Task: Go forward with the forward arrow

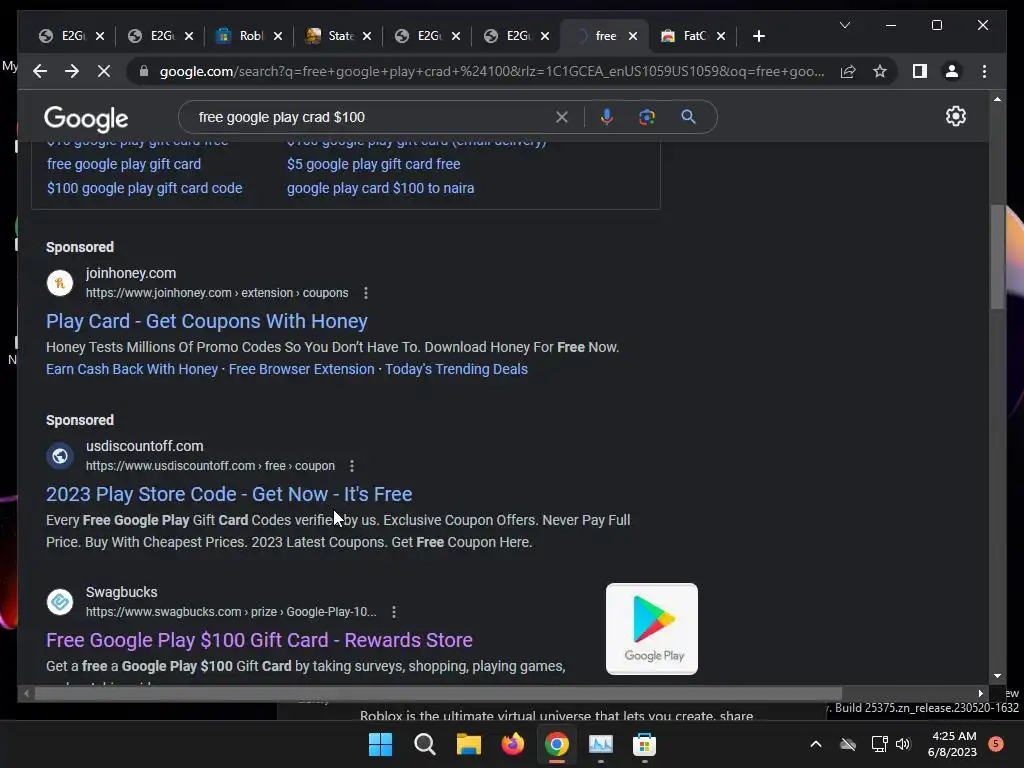Action: (72, 71)
